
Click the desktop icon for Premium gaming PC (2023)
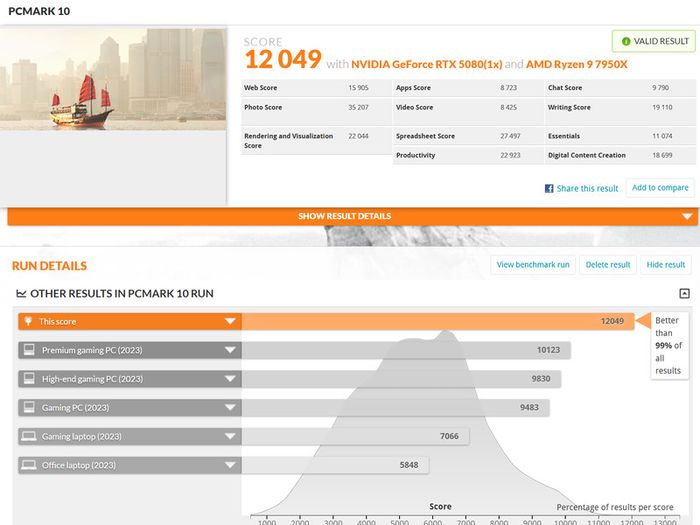[x=29, y=350]
